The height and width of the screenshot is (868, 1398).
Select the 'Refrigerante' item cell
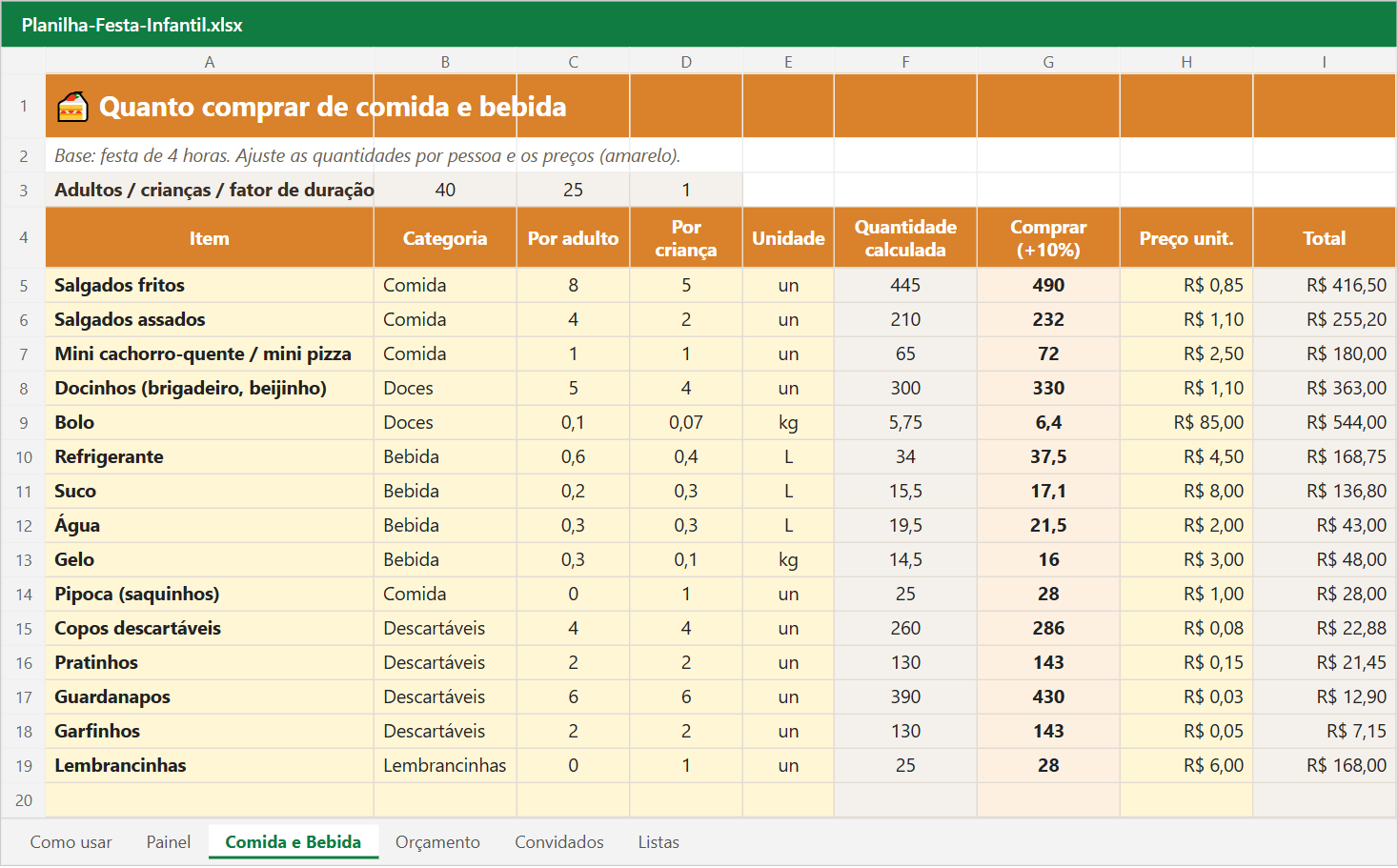click(x=210, y=457)
